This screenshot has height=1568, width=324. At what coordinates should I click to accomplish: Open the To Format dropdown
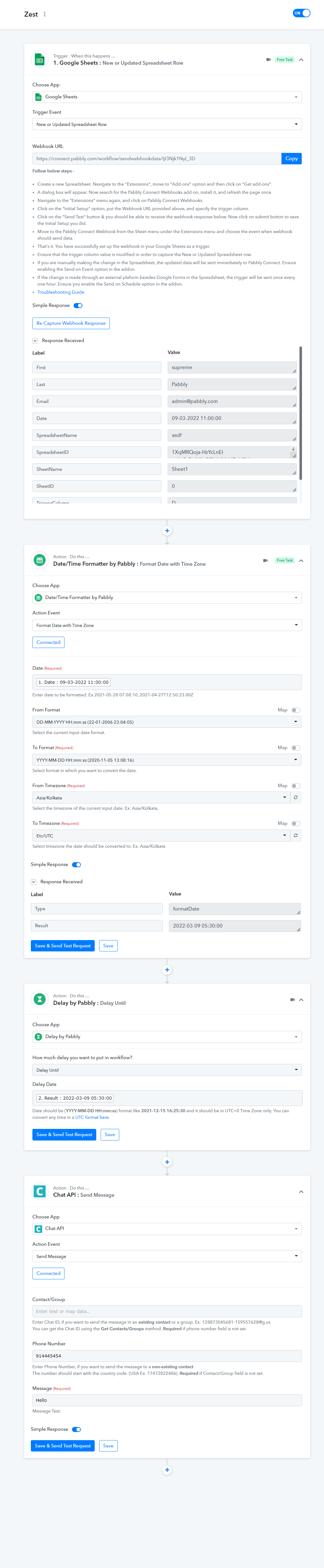click(167, 759)
